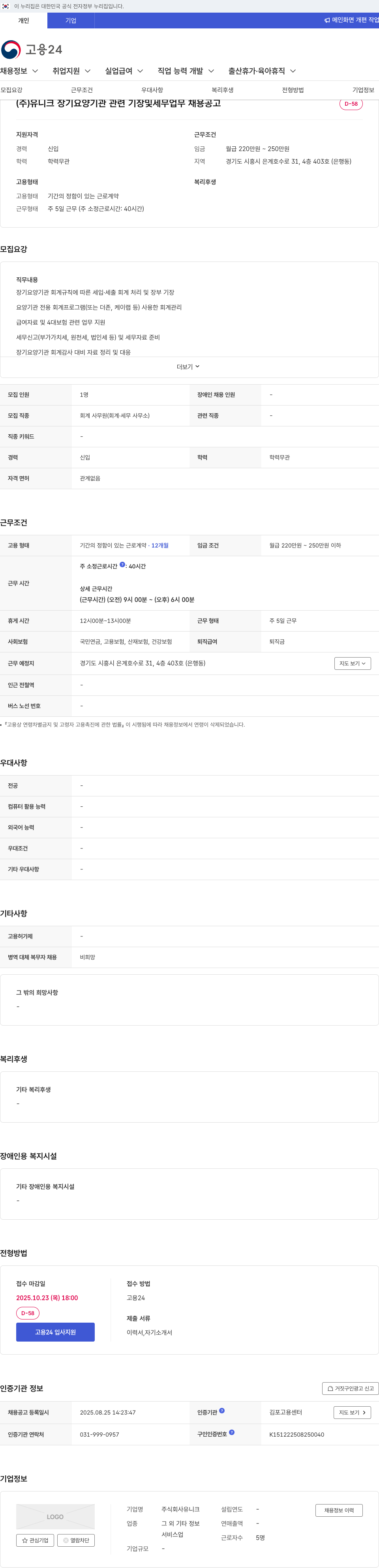Click the 12시00분~13시00분 break time value
Viewport: 379px width, 1568px height.
click(105, 621)
